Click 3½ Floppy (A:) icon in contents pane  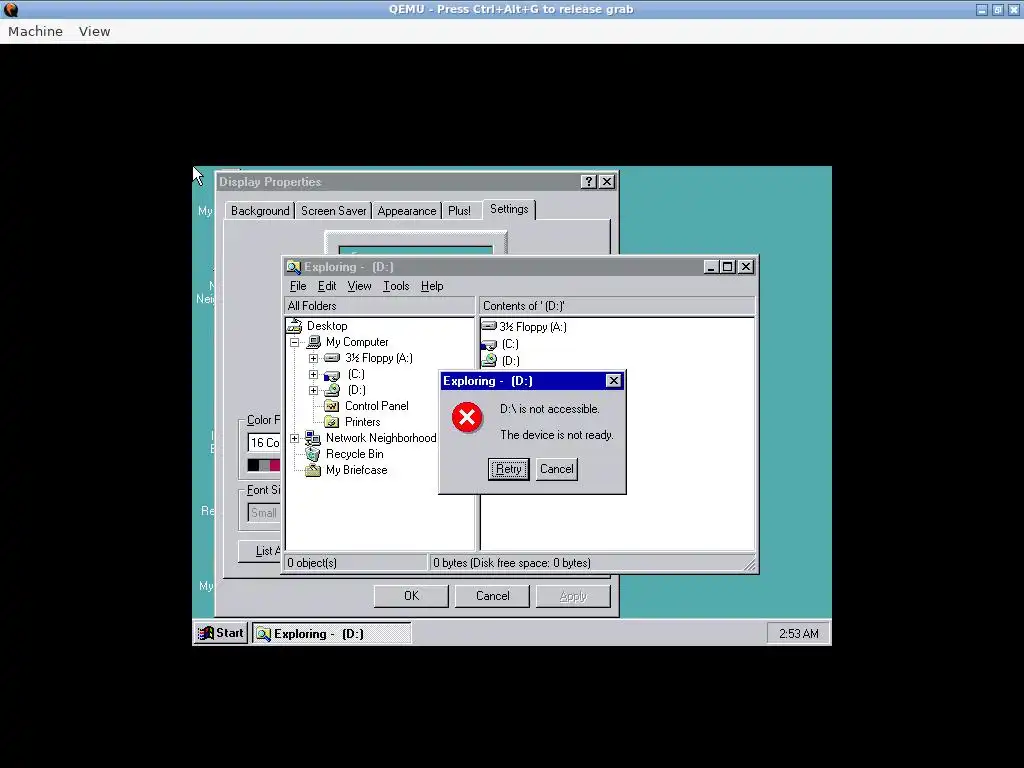click(489, 326)
